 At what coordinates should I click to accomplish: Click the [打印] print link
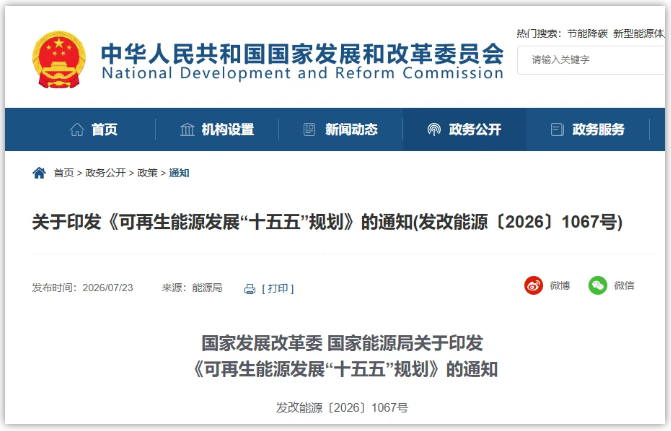(x=278, y=289)
